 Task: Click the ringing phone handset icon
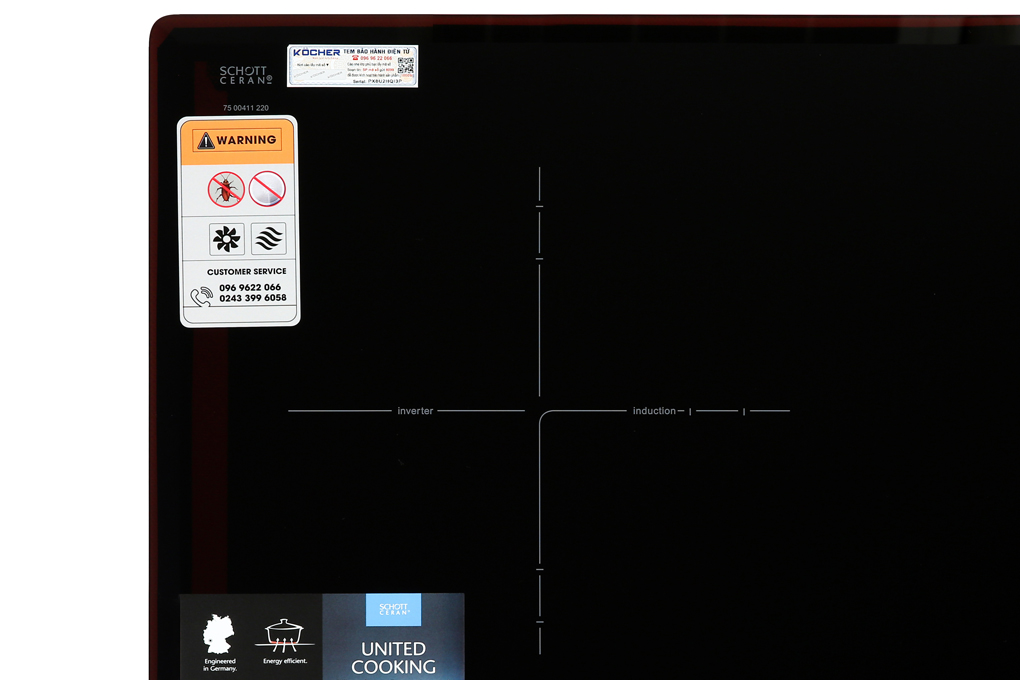pyautogui.click(x=202, y=296)
